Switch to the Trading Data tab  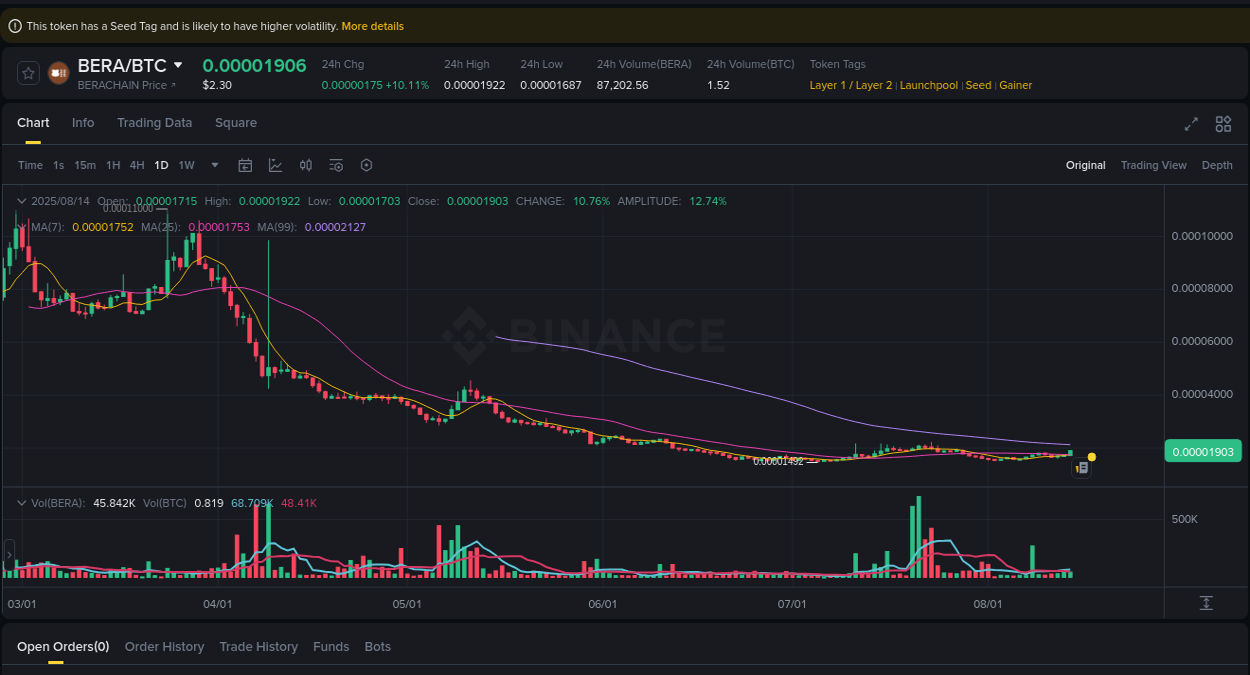click(154, 123)
